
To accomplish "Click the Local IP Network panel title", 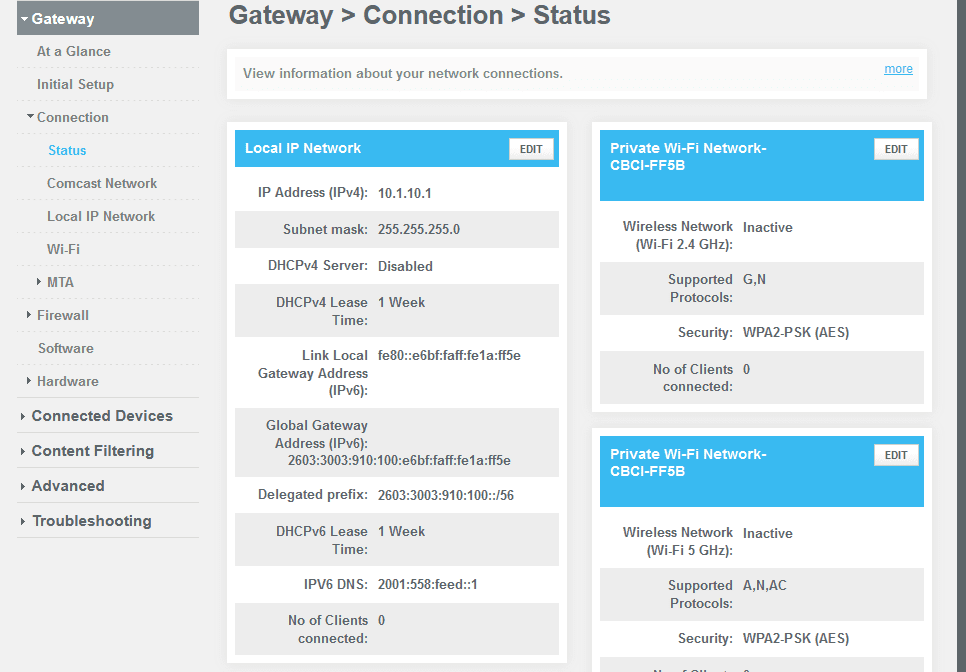I will point(303,148).
